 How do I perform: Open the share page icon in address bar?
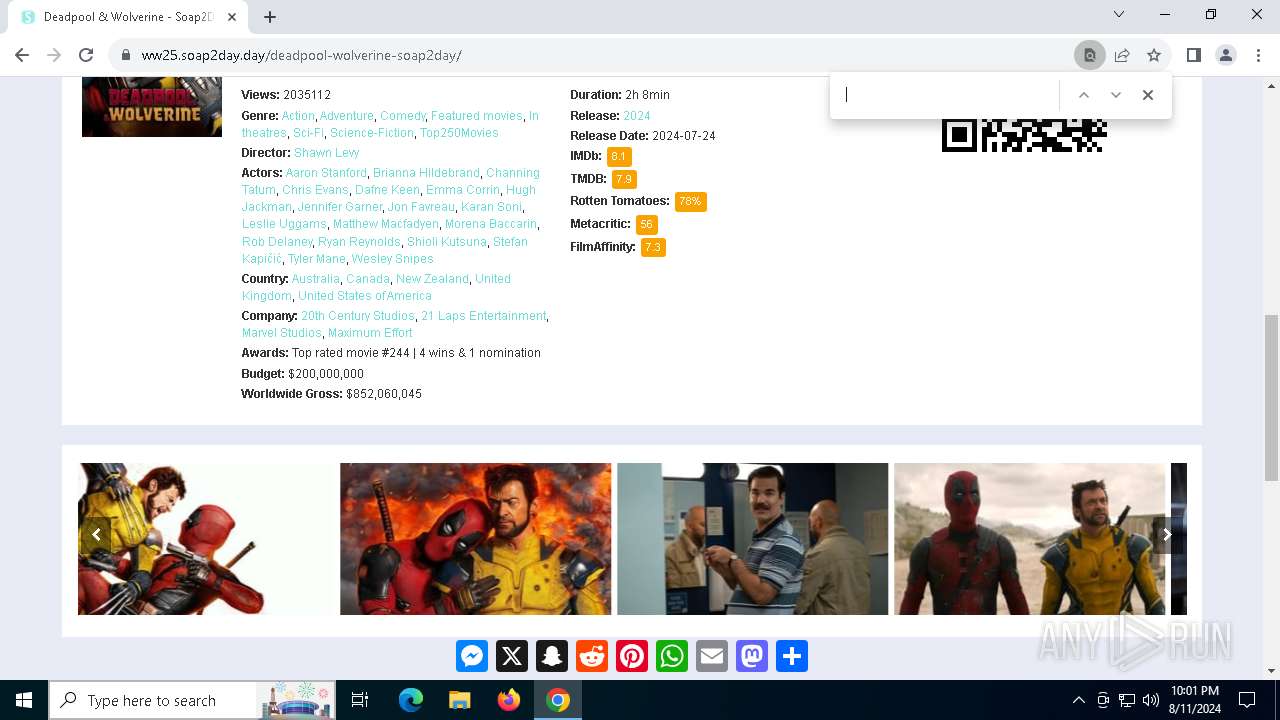tap(1122, 55)
